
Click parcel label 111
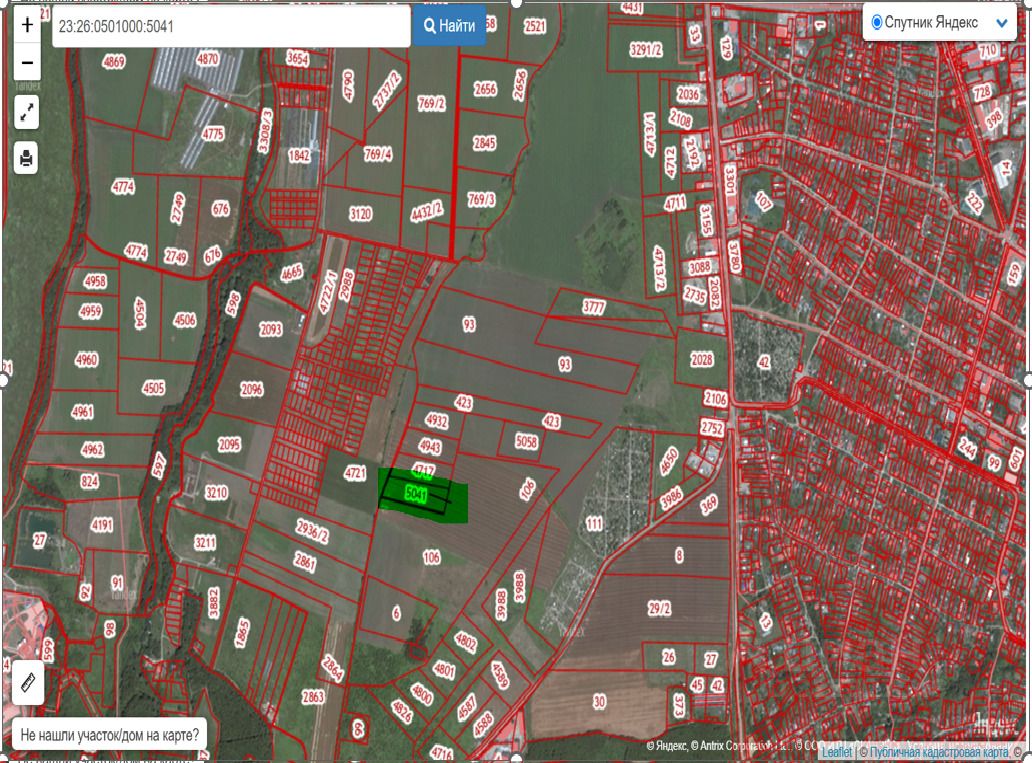point(594,523)
